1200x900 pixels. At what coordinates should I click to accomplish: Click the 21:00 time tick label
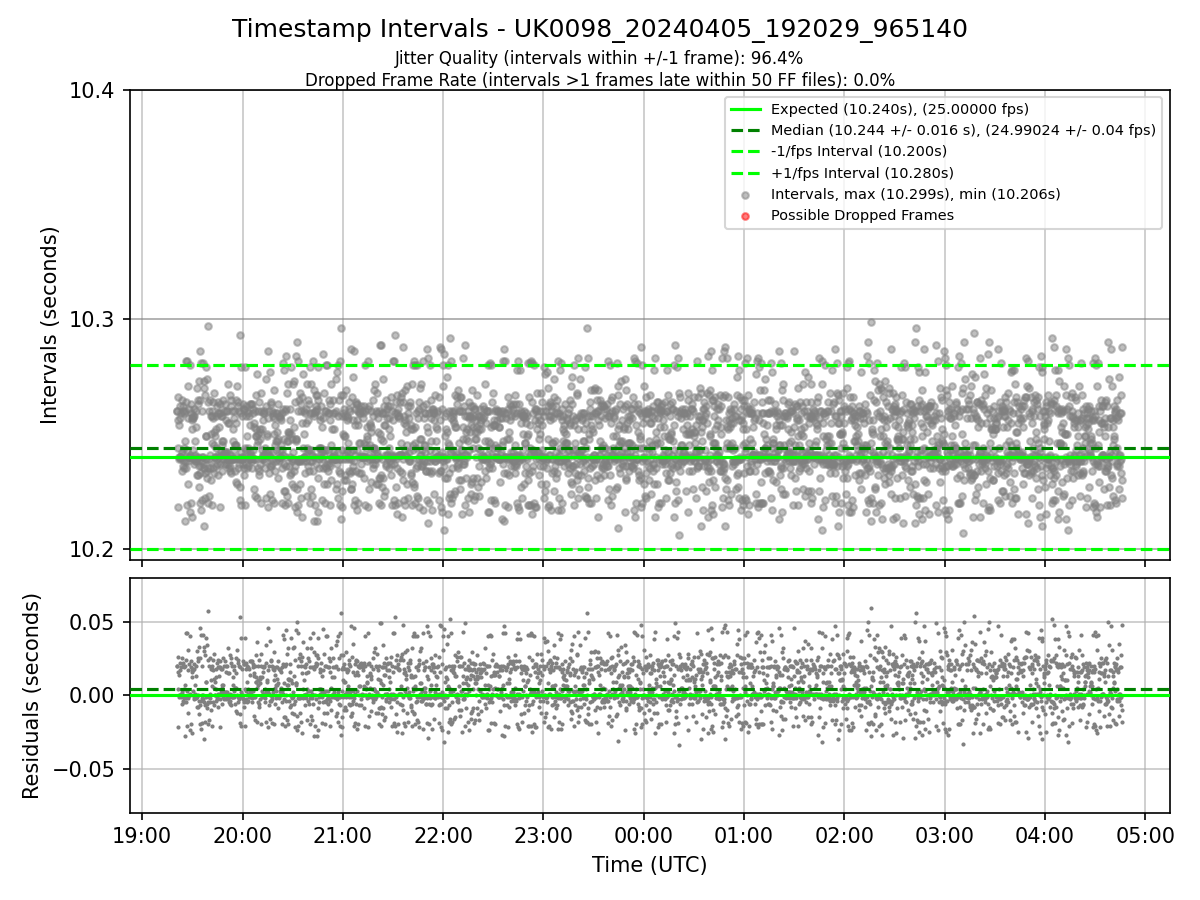pyautogui.click(x=342, y=835)
